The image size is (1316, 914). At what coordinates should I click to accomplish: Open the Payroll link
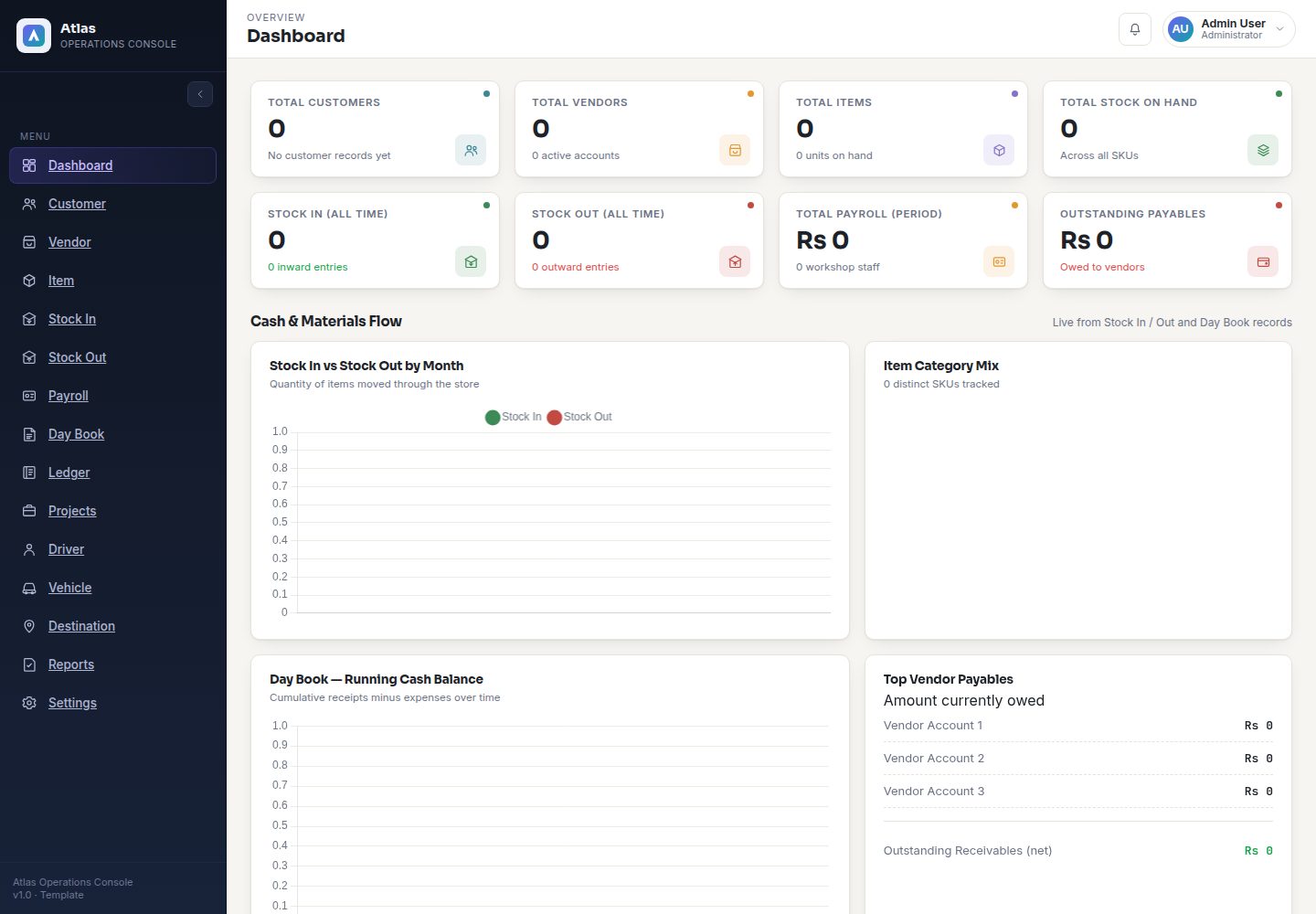click(113, 396)
